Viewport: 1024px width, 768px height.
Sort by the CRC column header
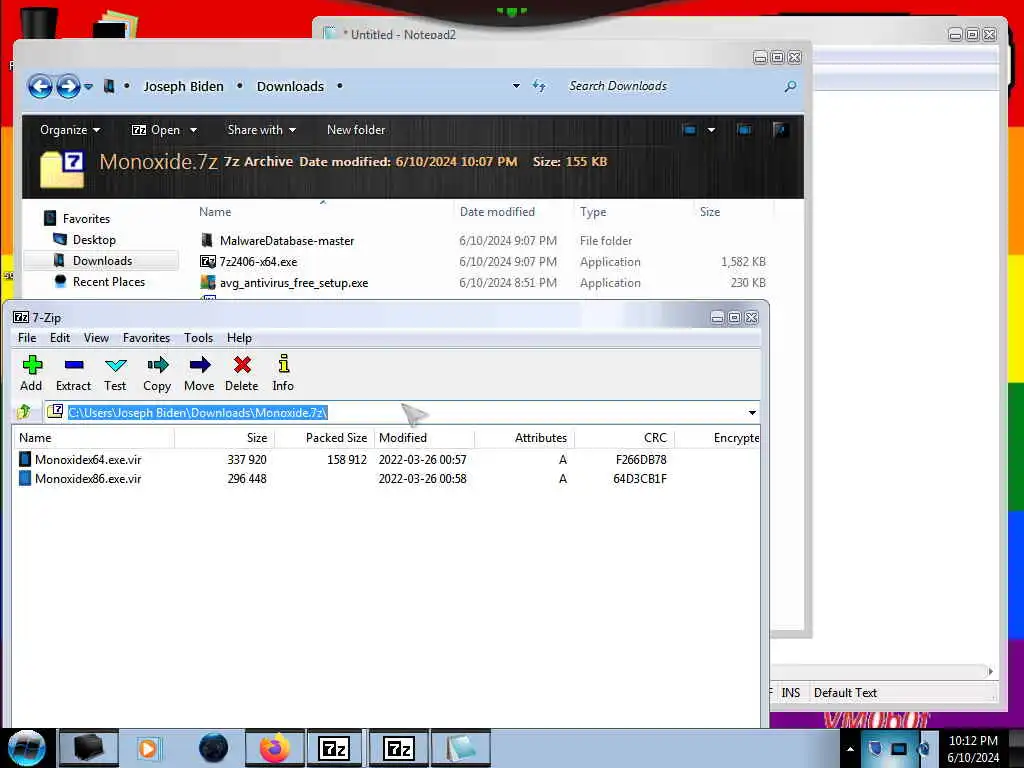tap(624, 438)
